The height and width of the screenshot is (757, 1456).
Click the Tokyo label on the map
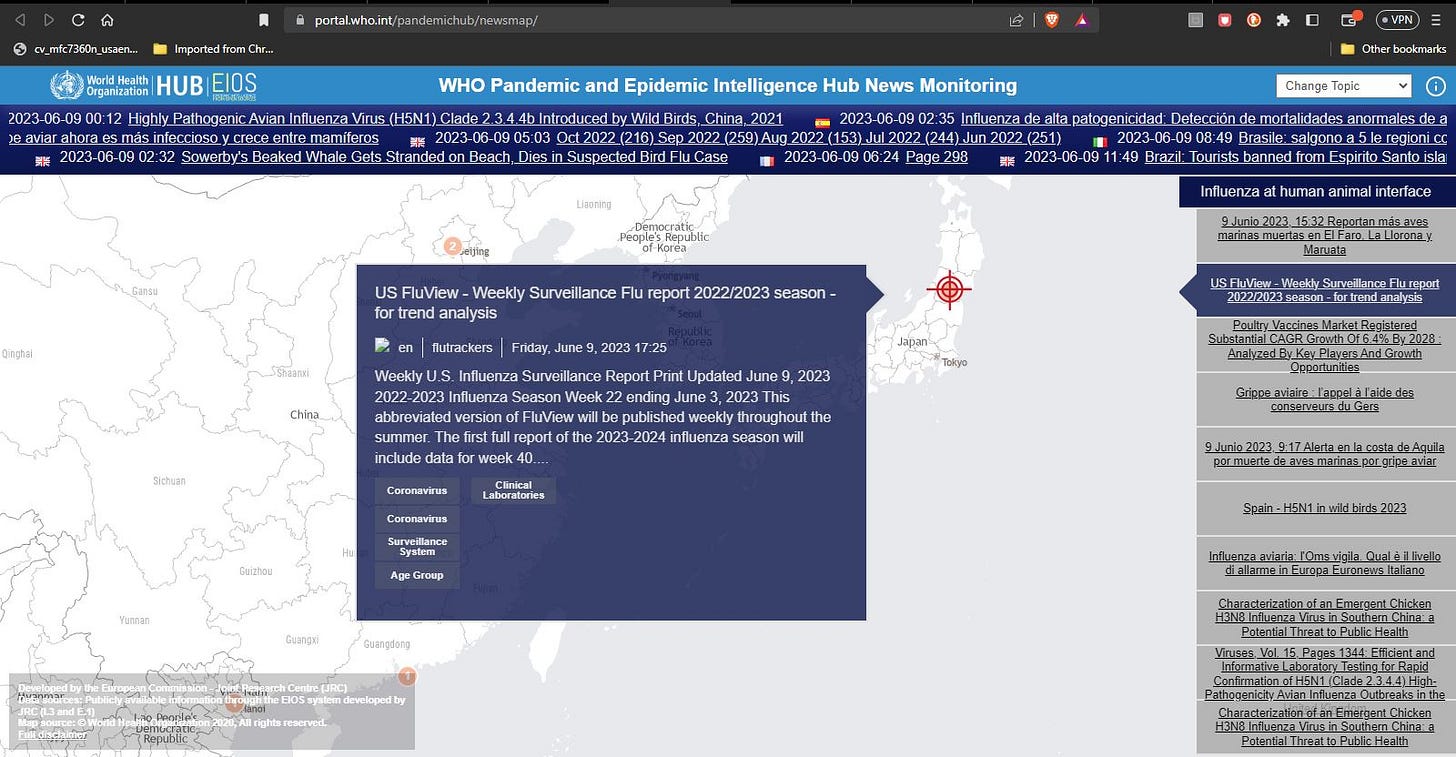click(x=954, y=362)
